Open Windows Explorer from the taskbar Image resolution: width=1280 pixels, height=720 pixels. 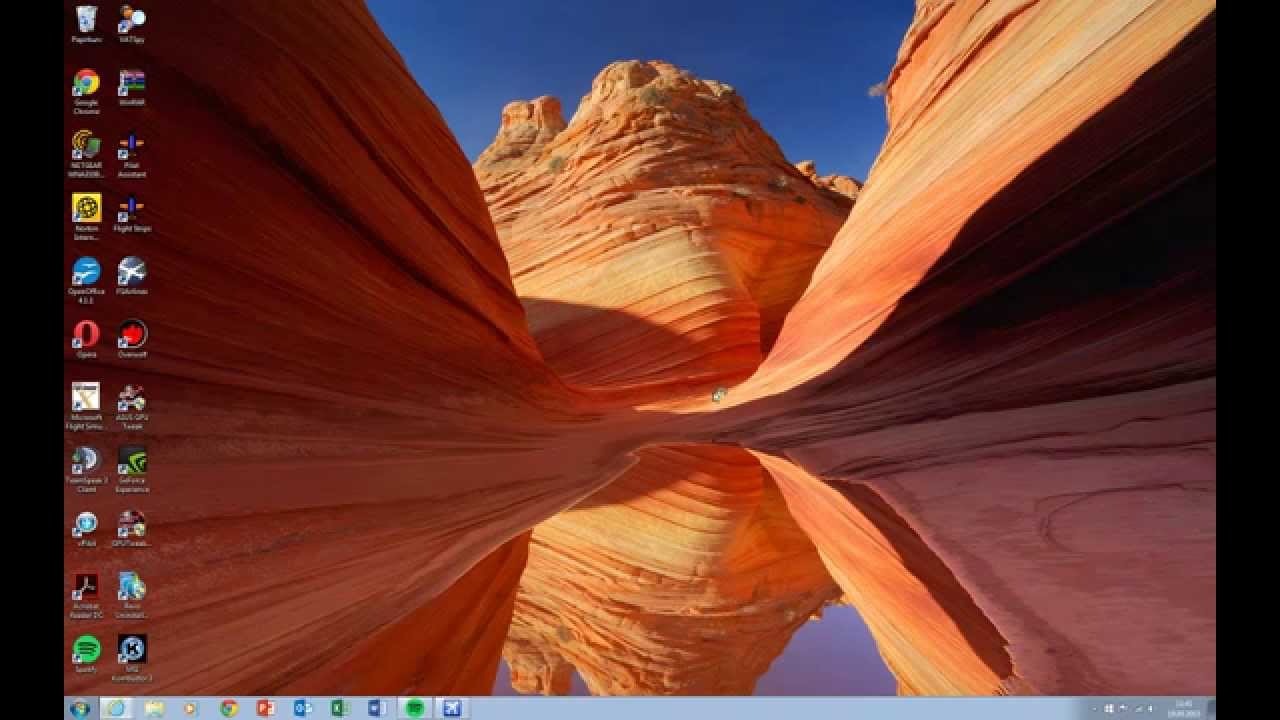tap(154, 708)
